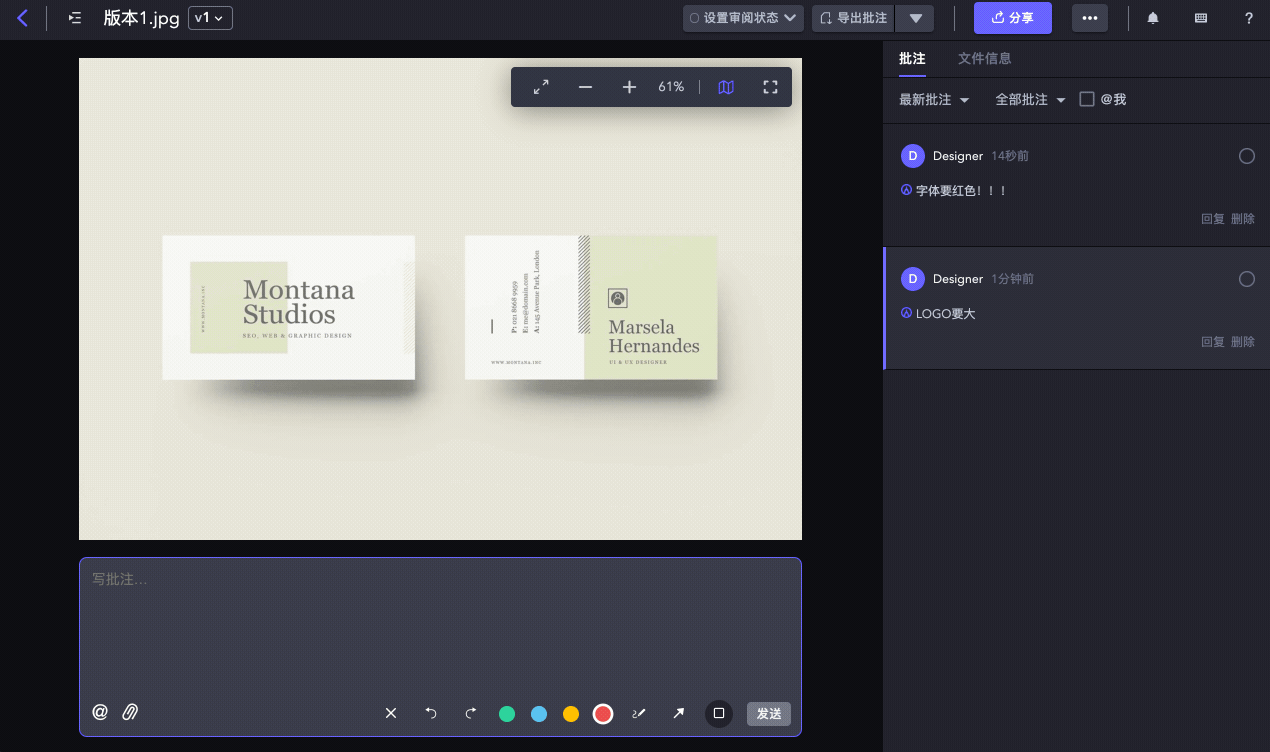Select the rectangle annotation tool
1270x752 pixels.
pos(718,713)
